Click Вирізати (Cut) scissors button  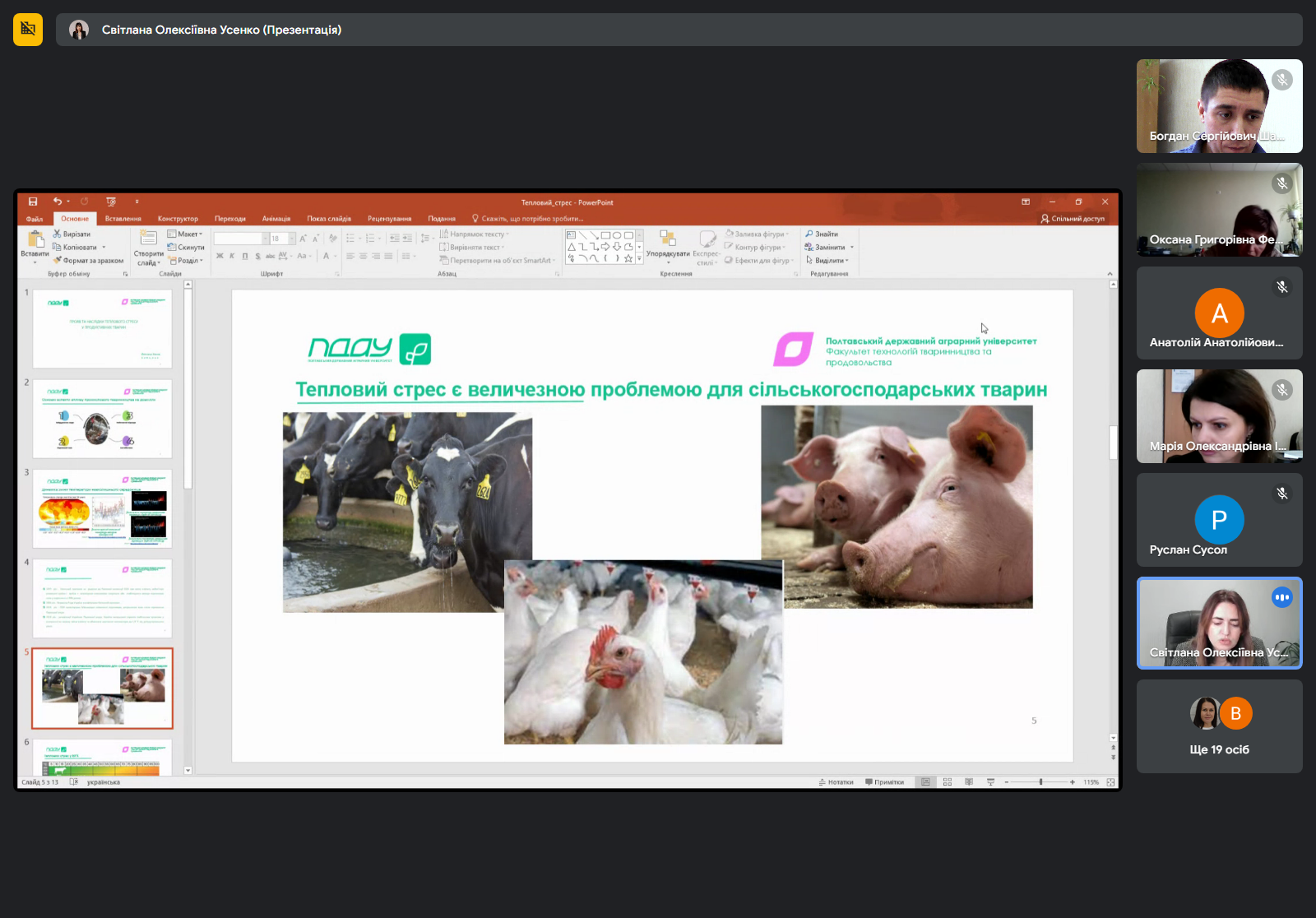point(72,234)
